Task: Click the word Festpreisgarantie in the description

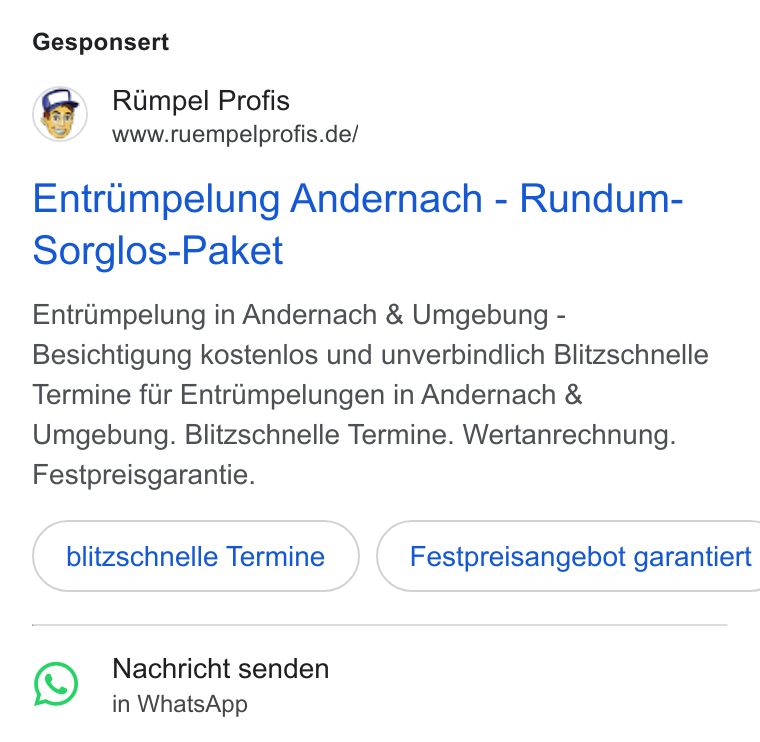Action: pos(143,474)
